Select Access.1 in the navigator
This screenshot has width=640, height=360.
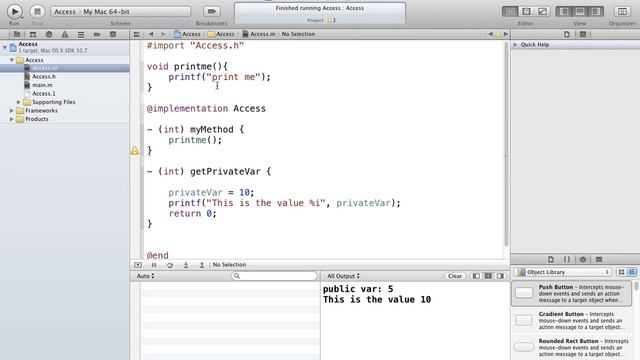pyautogui.click(x=44, y=93)
